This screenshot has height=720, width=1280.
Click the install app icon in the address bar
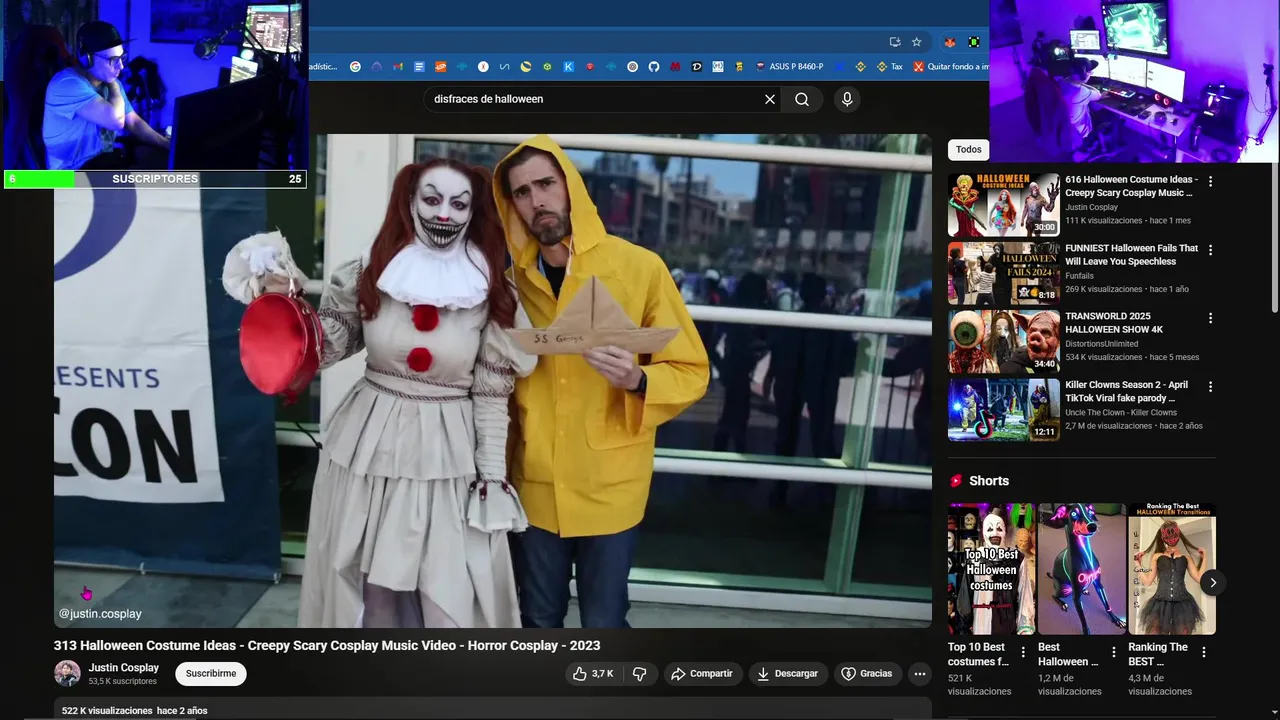[x=895, y=42]
